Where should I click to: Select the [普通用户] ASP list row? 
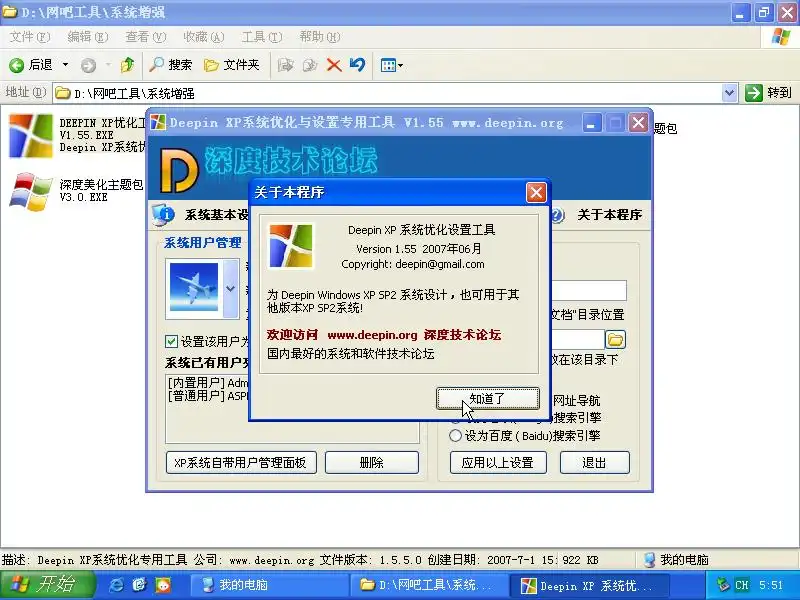click(208, 395)
